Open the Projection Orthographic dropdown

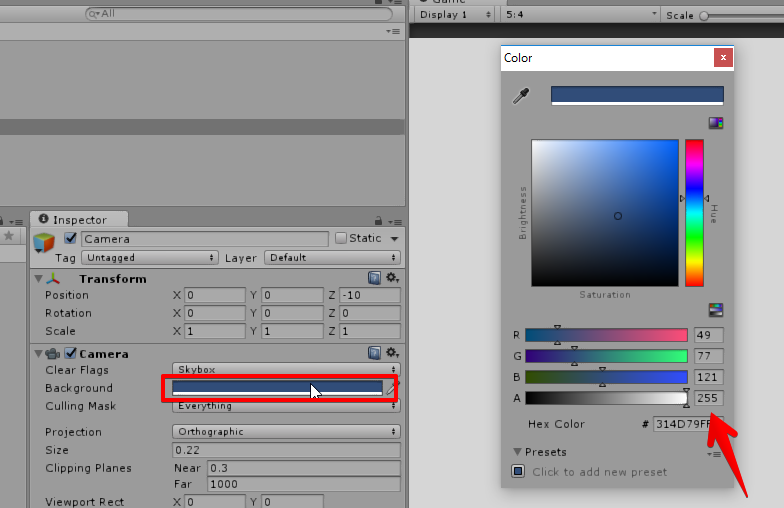click(x=286, y=432)
